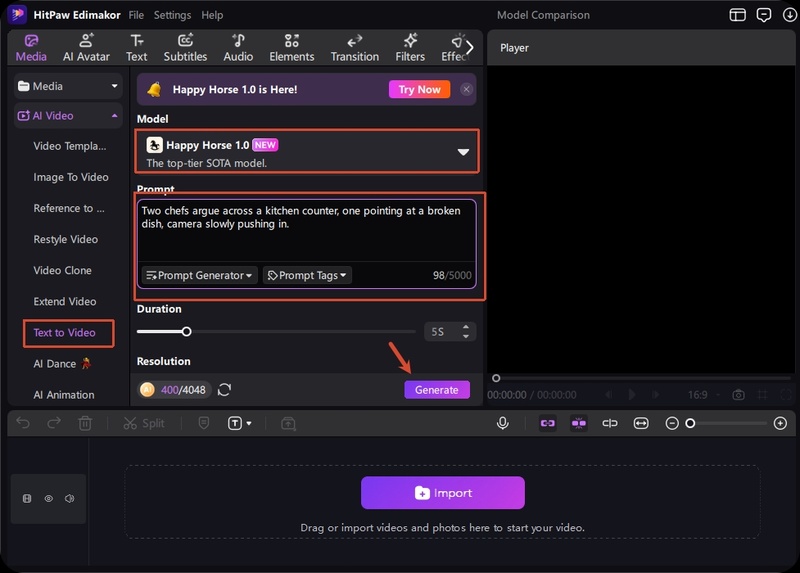Click the 400/4048 credits coin indicator
The width and height of the screenshot is (800, 573).
(x=174, y=390)
